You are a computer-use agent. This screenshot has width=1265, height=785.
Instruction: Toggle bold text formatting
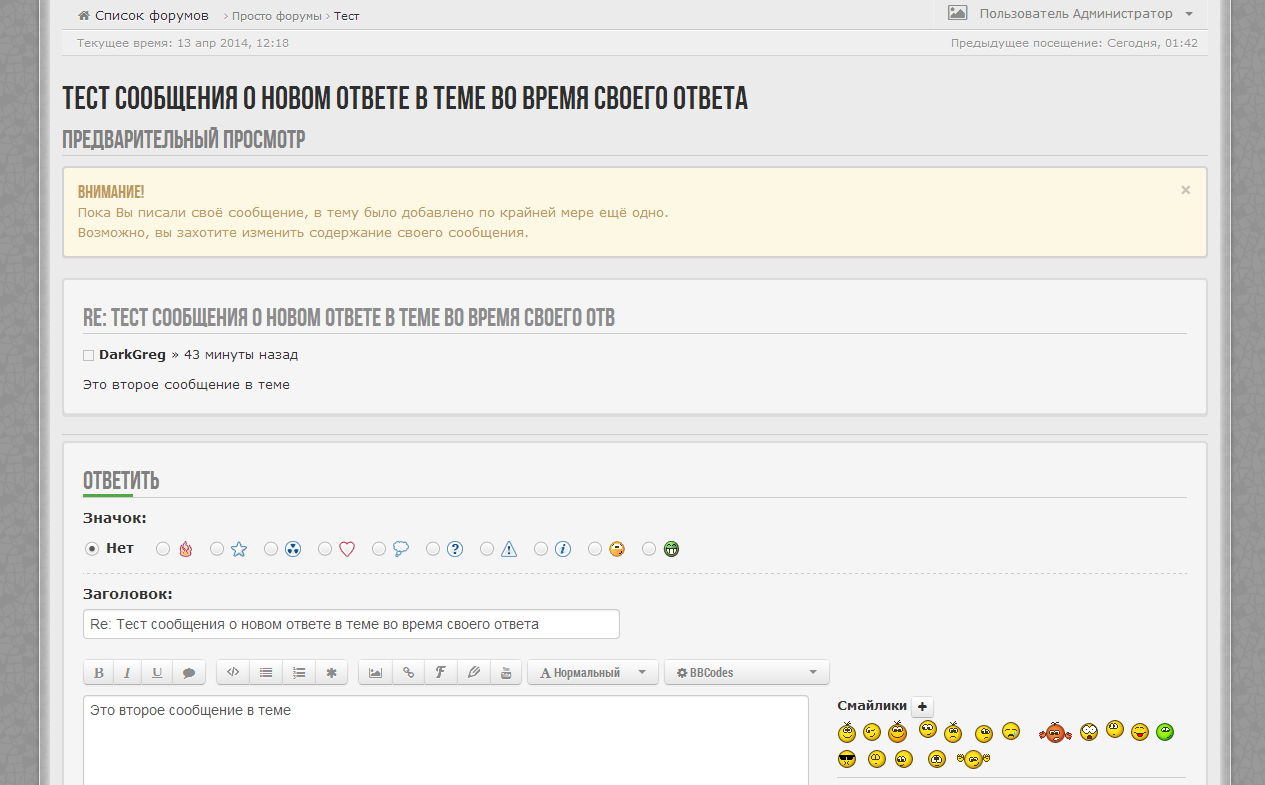(98, 673)
